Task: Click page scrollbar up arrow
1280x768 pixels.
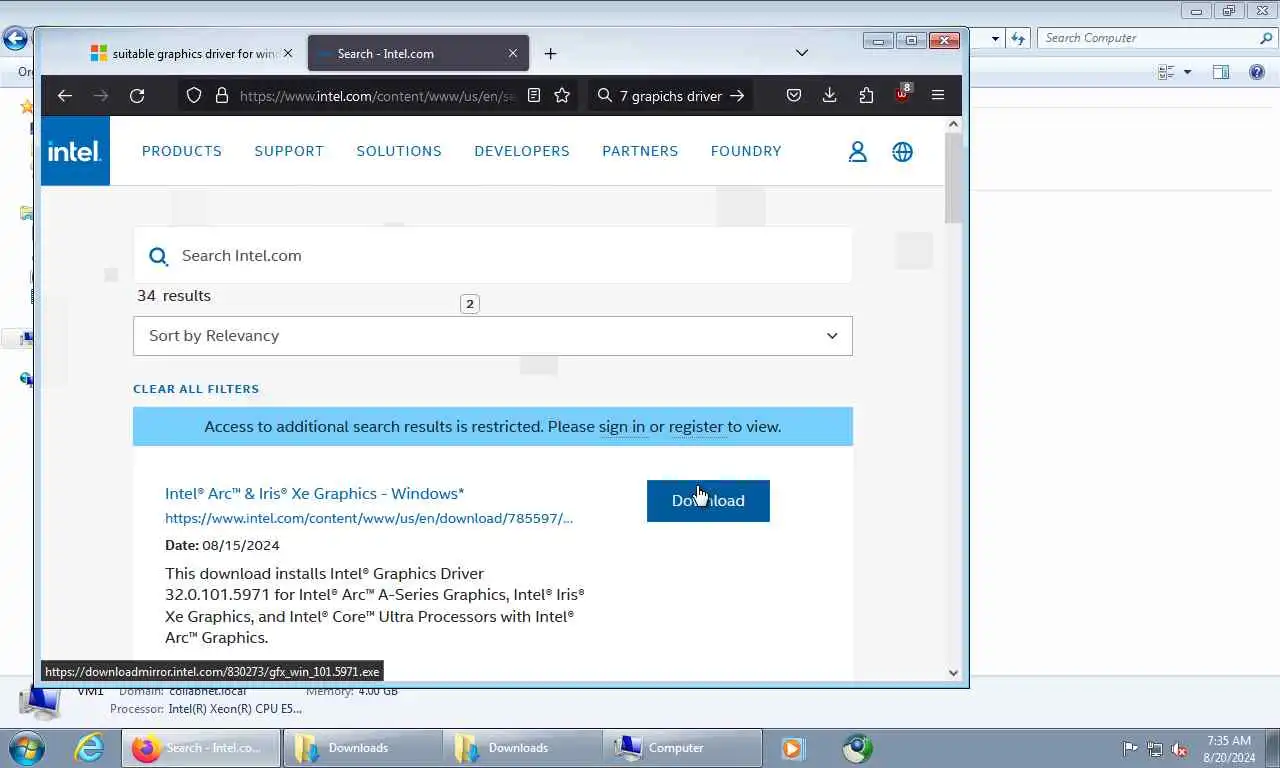Action: click(953, 124)
